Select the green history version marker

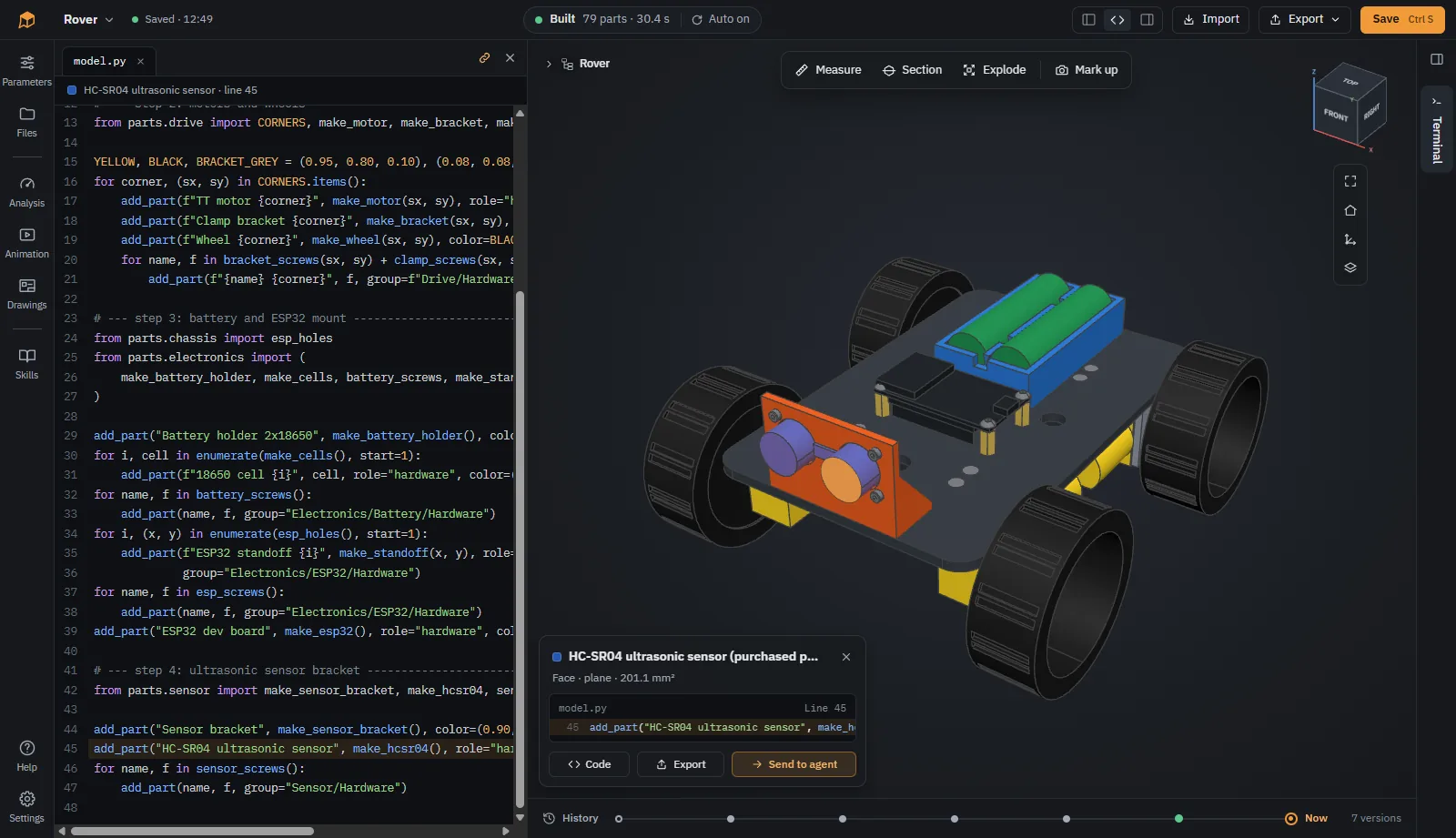[x=1178, y=819]
